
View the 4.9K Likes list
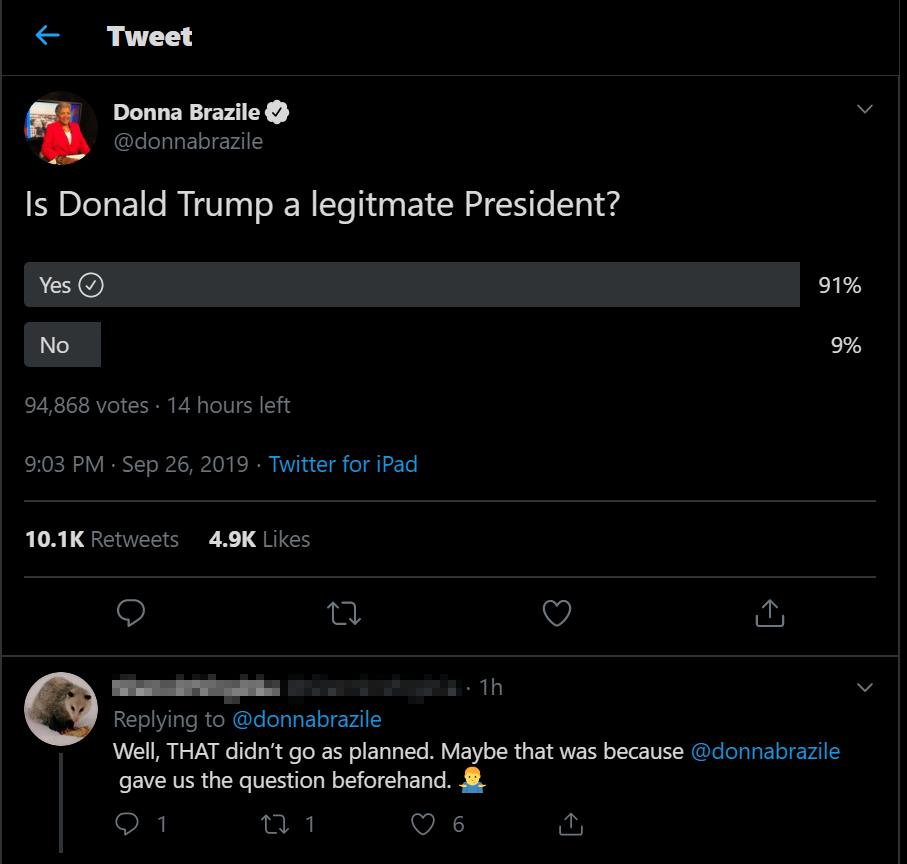tap(259, 539)
